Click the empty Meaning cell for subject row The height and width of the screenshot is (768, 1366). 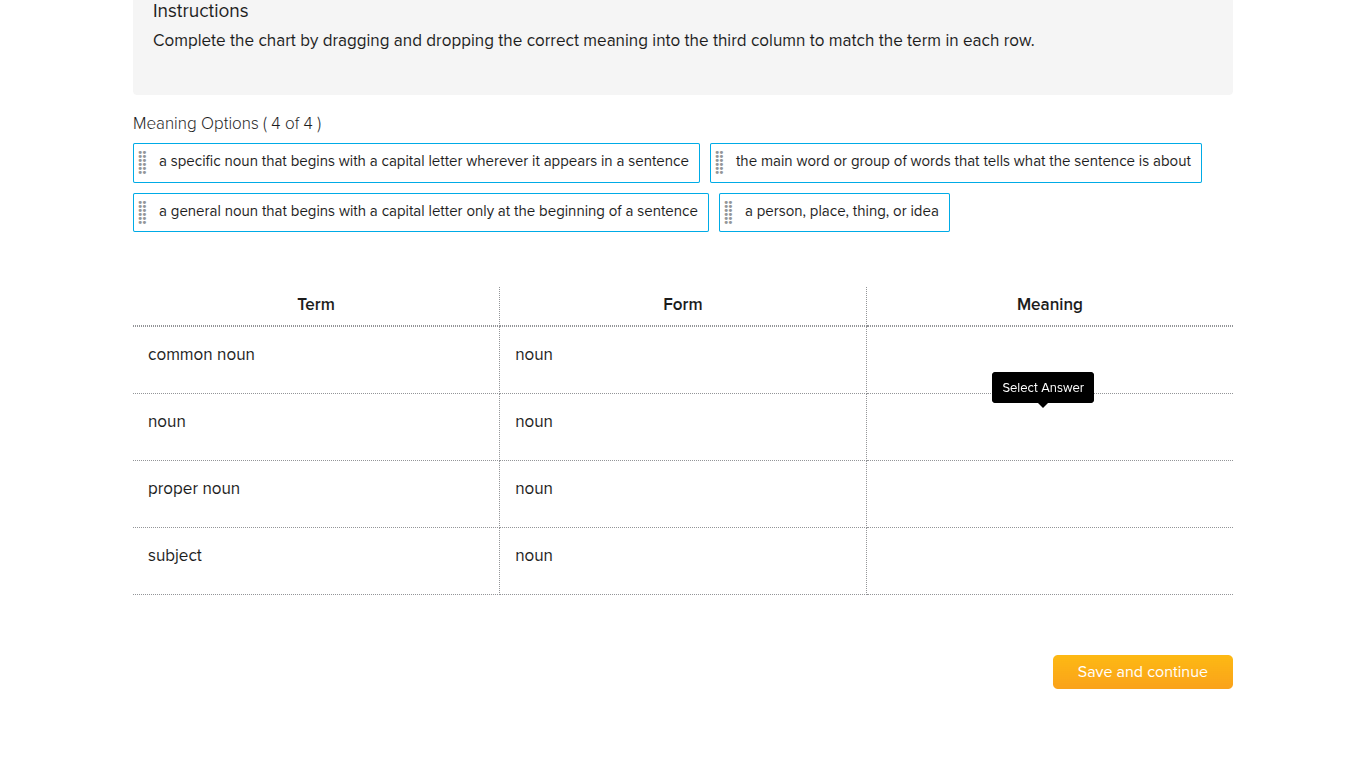[x=1049, y=561]
